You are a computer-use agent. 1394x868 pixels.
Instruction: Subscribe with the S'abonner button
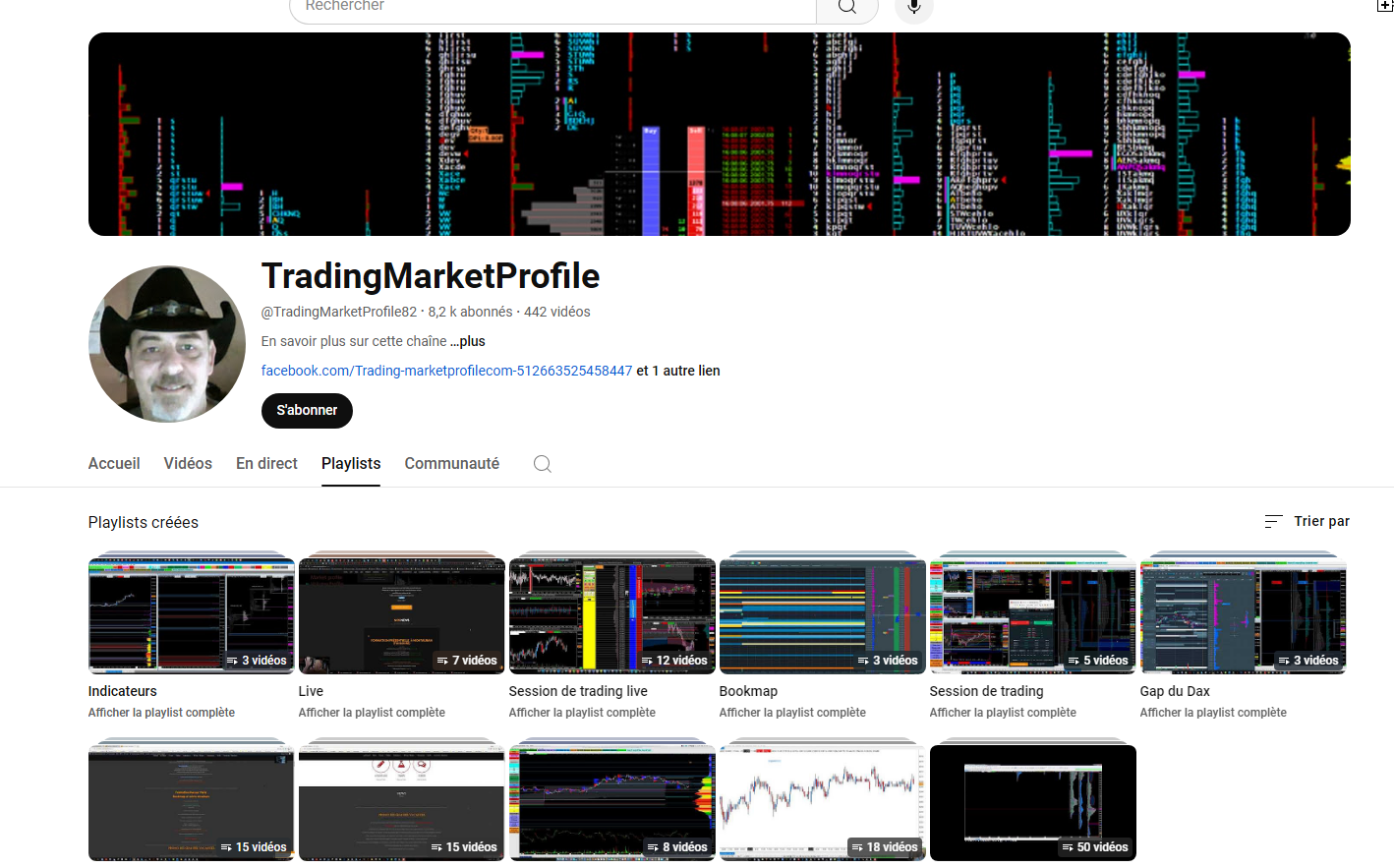(x=307, y=411)
